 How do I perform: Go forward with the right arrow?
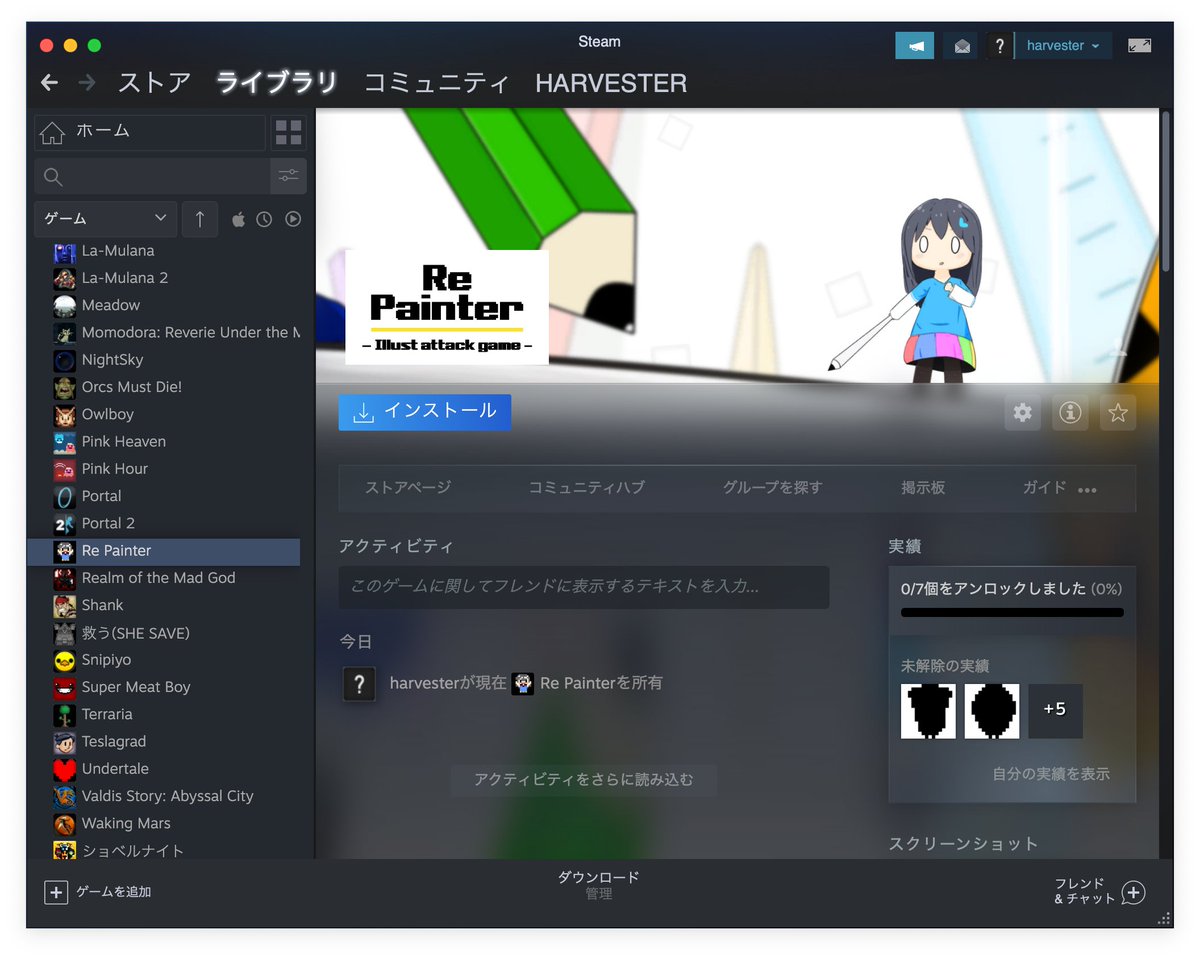click(87, 83)
